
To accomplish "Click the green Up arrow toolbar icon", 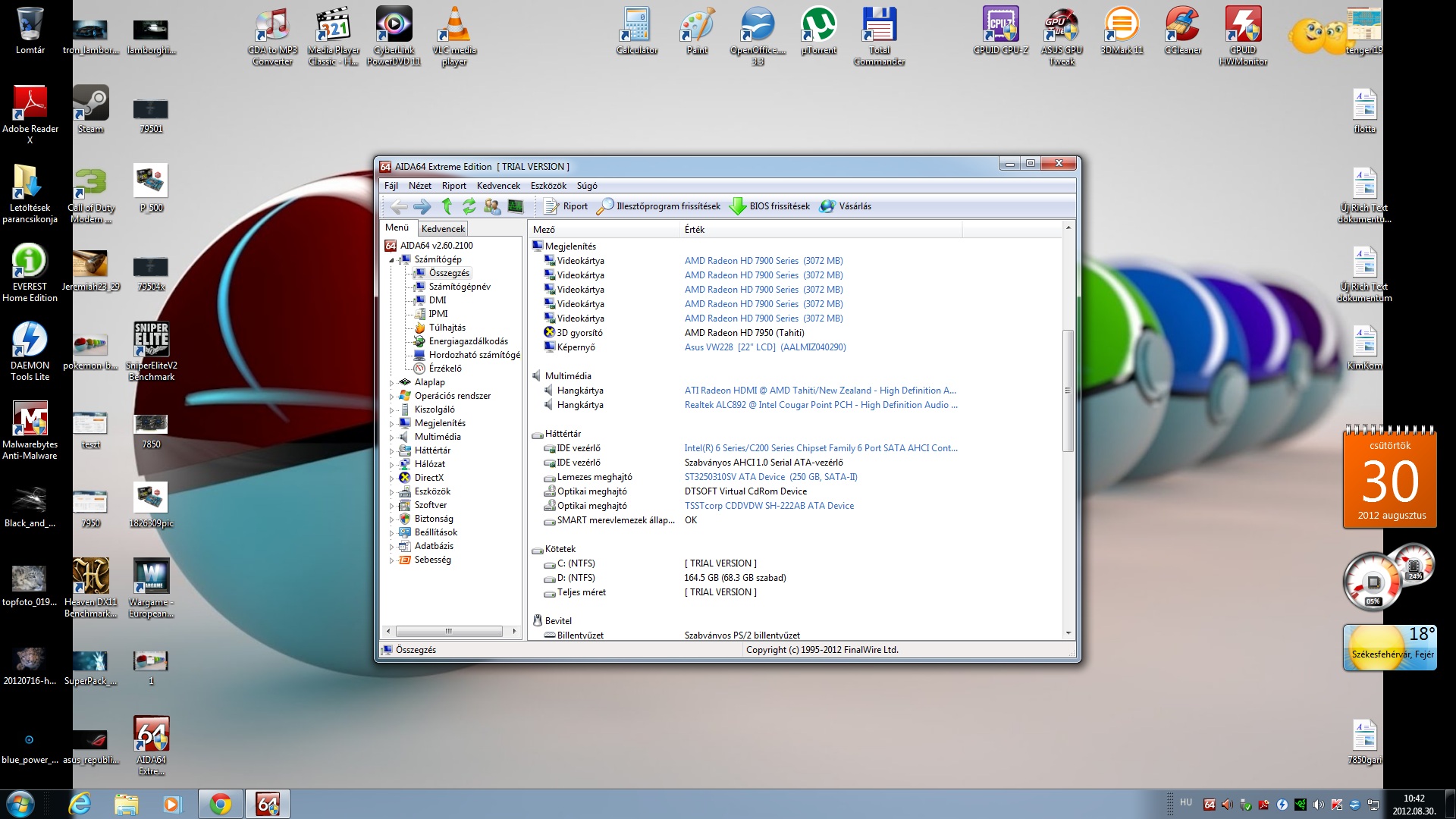I will pyautogui.click(x=447, y=206).
